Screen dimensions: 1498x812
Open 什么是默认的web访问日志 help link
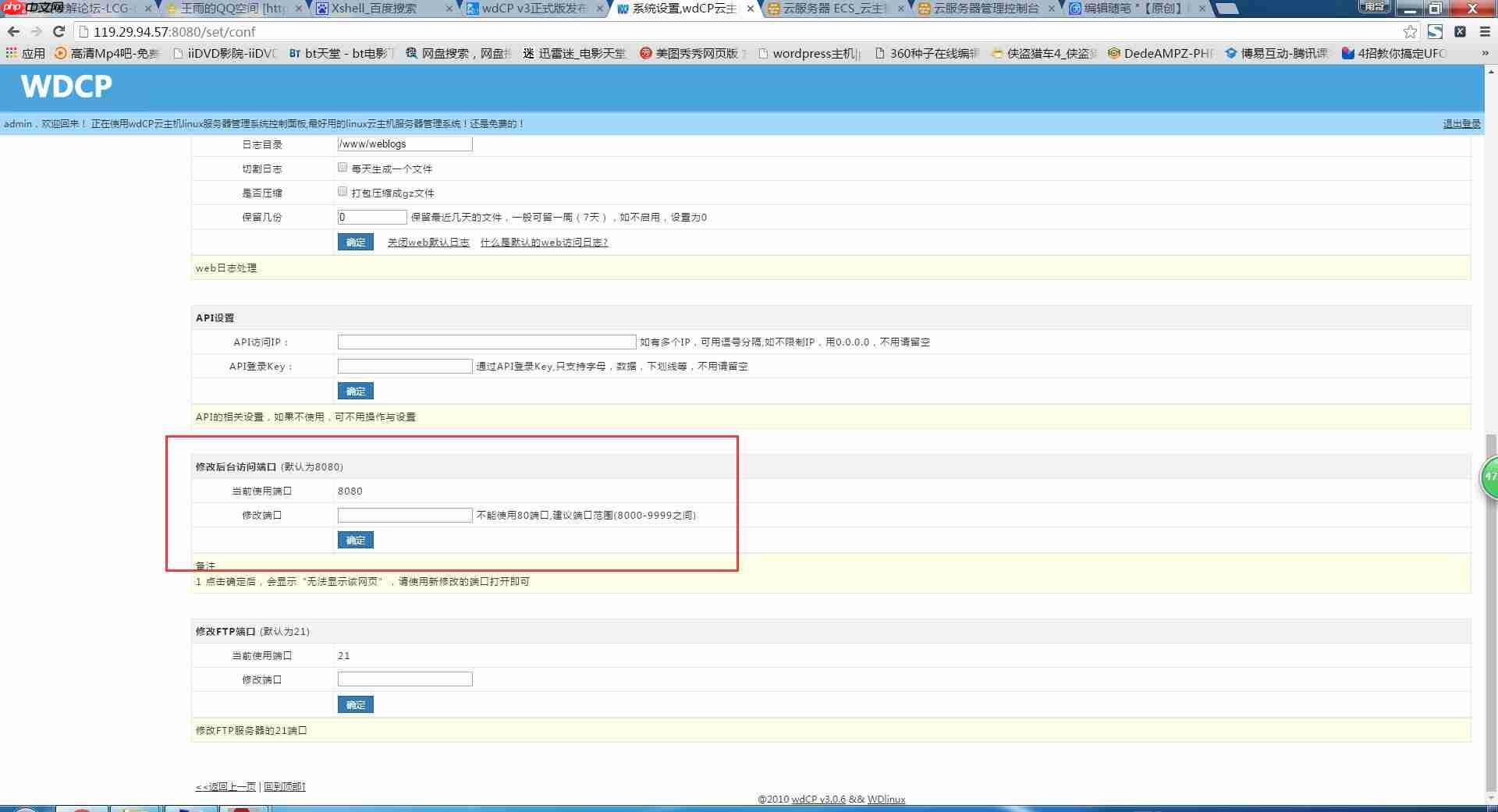tap(542, 242)
